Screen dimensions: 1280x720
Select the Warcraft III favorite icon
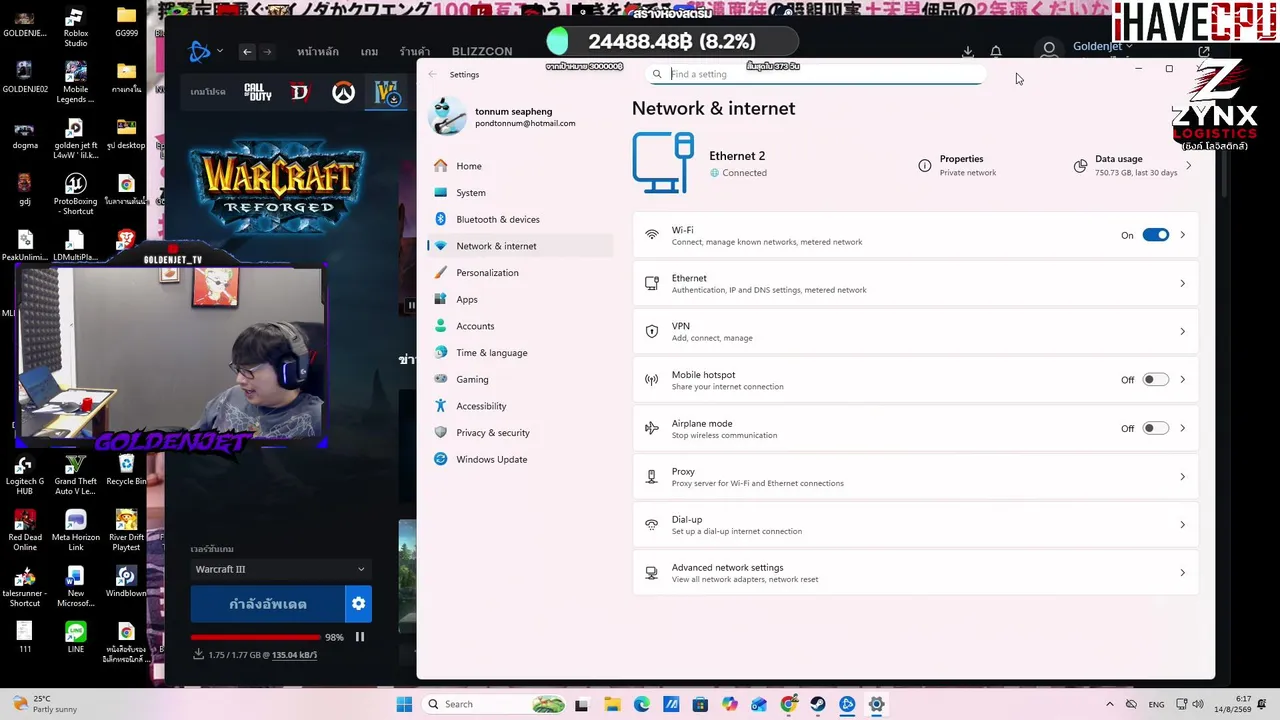[x=386, y=93]
